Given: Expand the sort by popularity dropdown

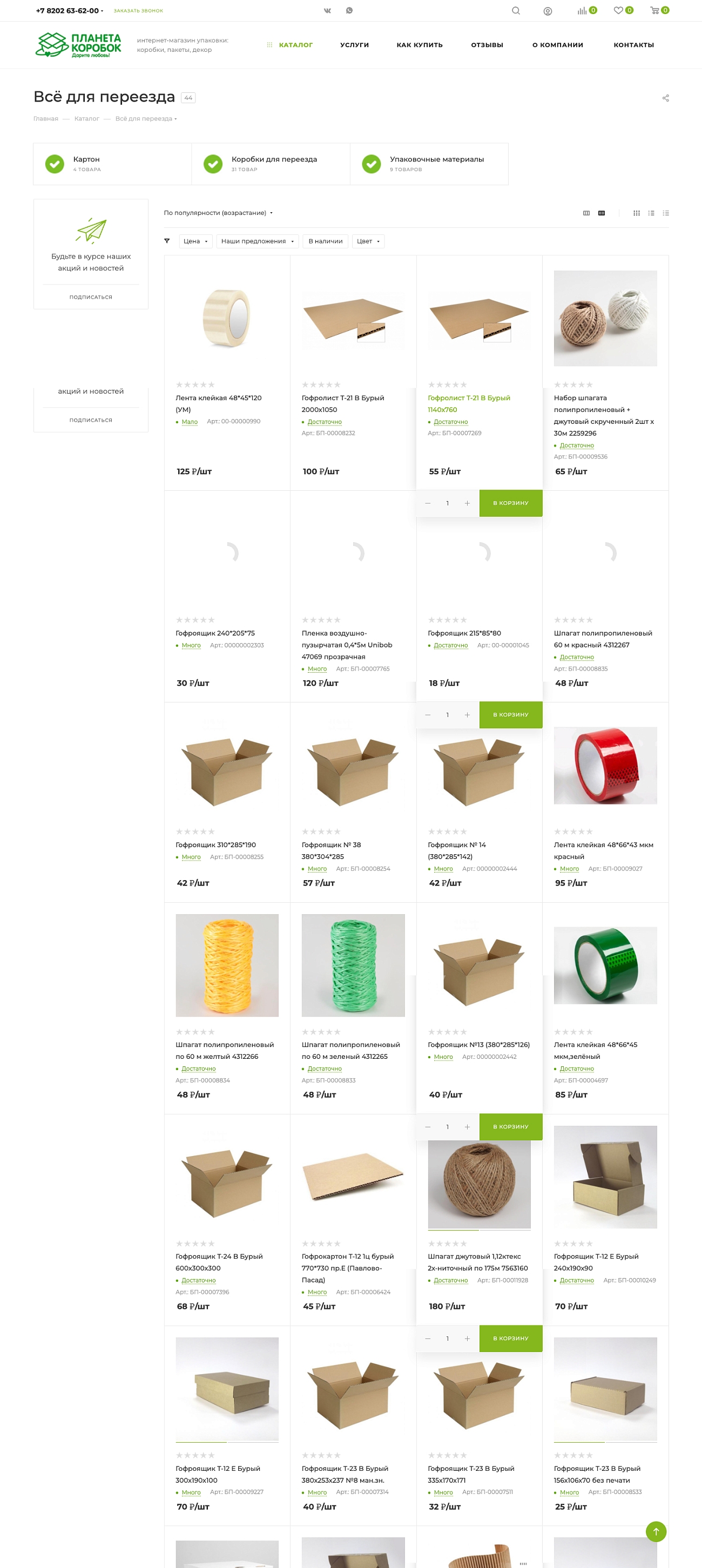Looking at the screenshot, I should pyautogui.click(x=218, y=213).
